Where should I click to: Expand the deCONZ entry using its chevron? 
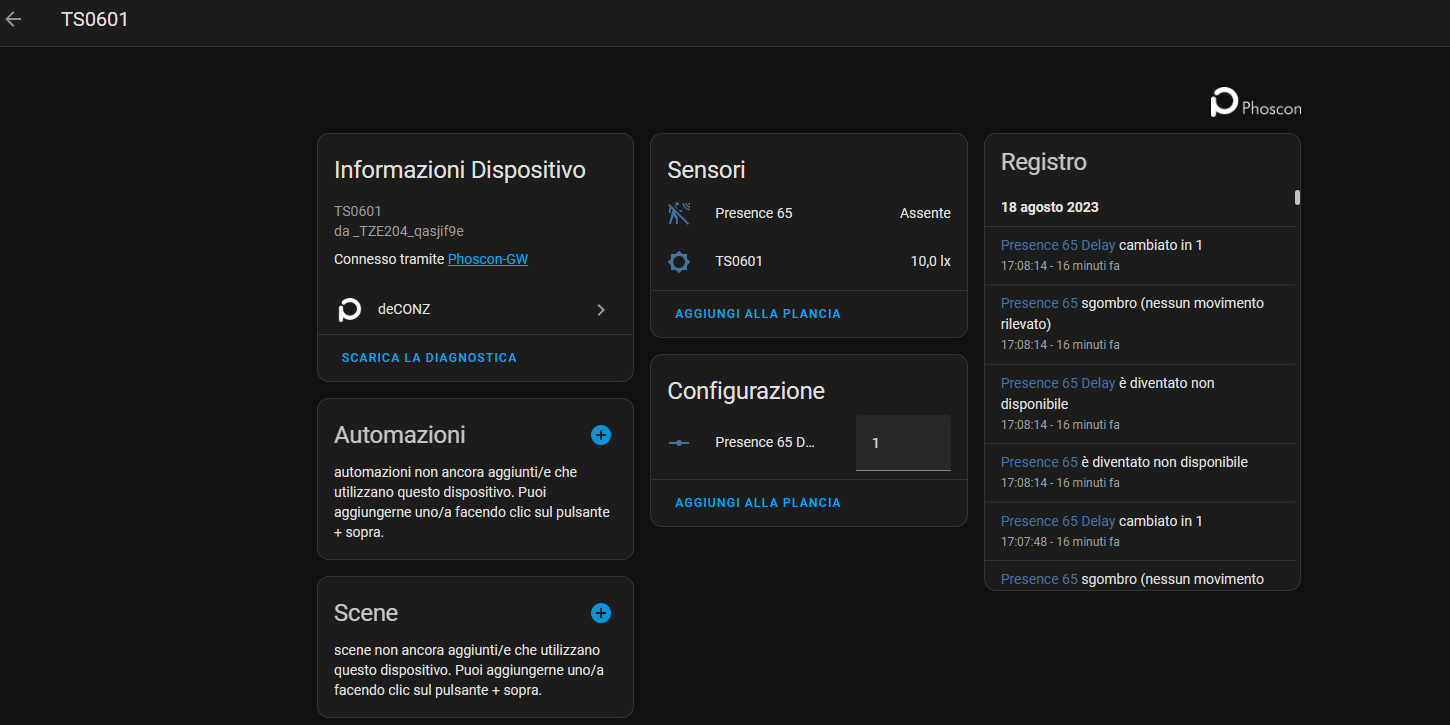601,309
